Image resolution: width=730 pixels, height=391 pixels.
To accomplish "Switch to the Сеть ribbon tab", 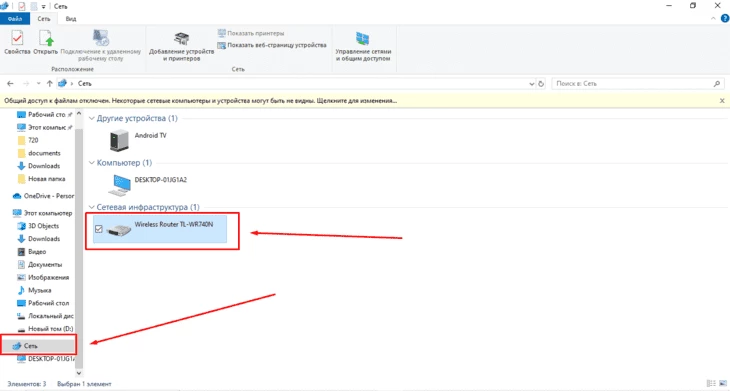I will (44, 19).
